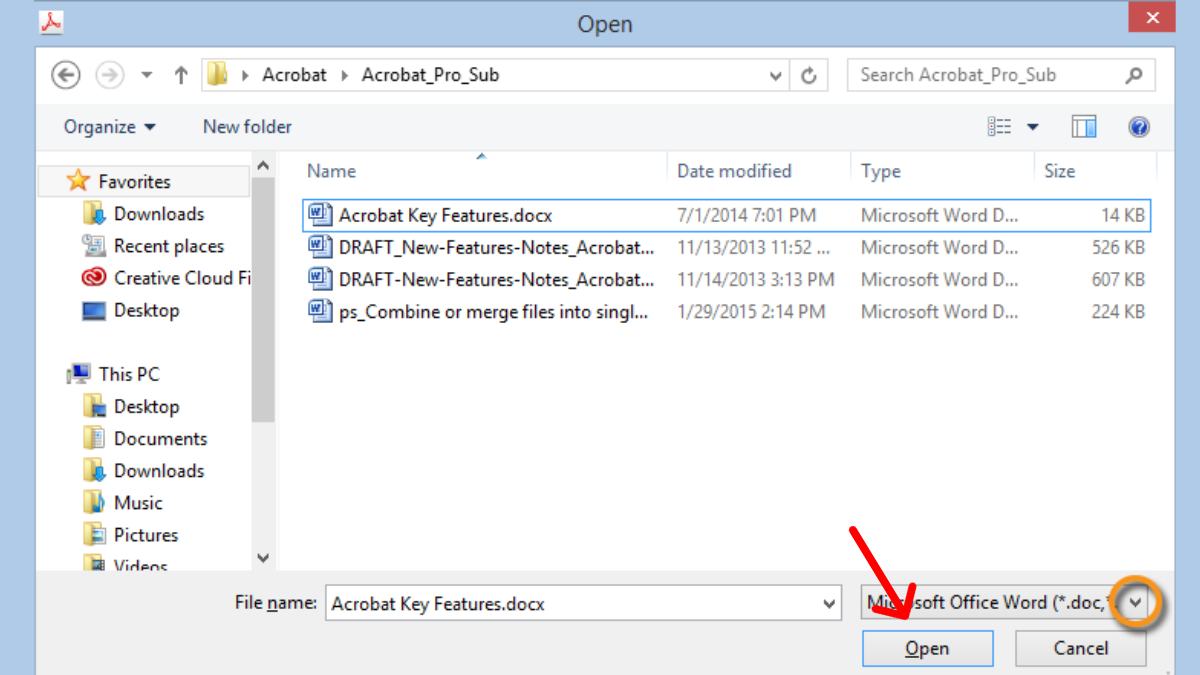Select the Acrobat Key Features.docx file
Viewport: 1200px width, 675px height.
tap(445, 215)
